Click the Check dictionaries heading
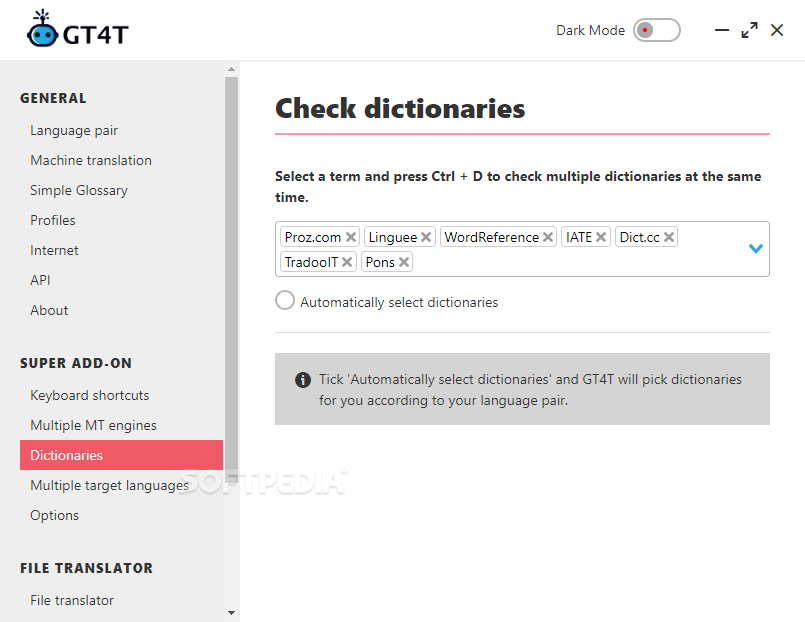 (400, 108)
